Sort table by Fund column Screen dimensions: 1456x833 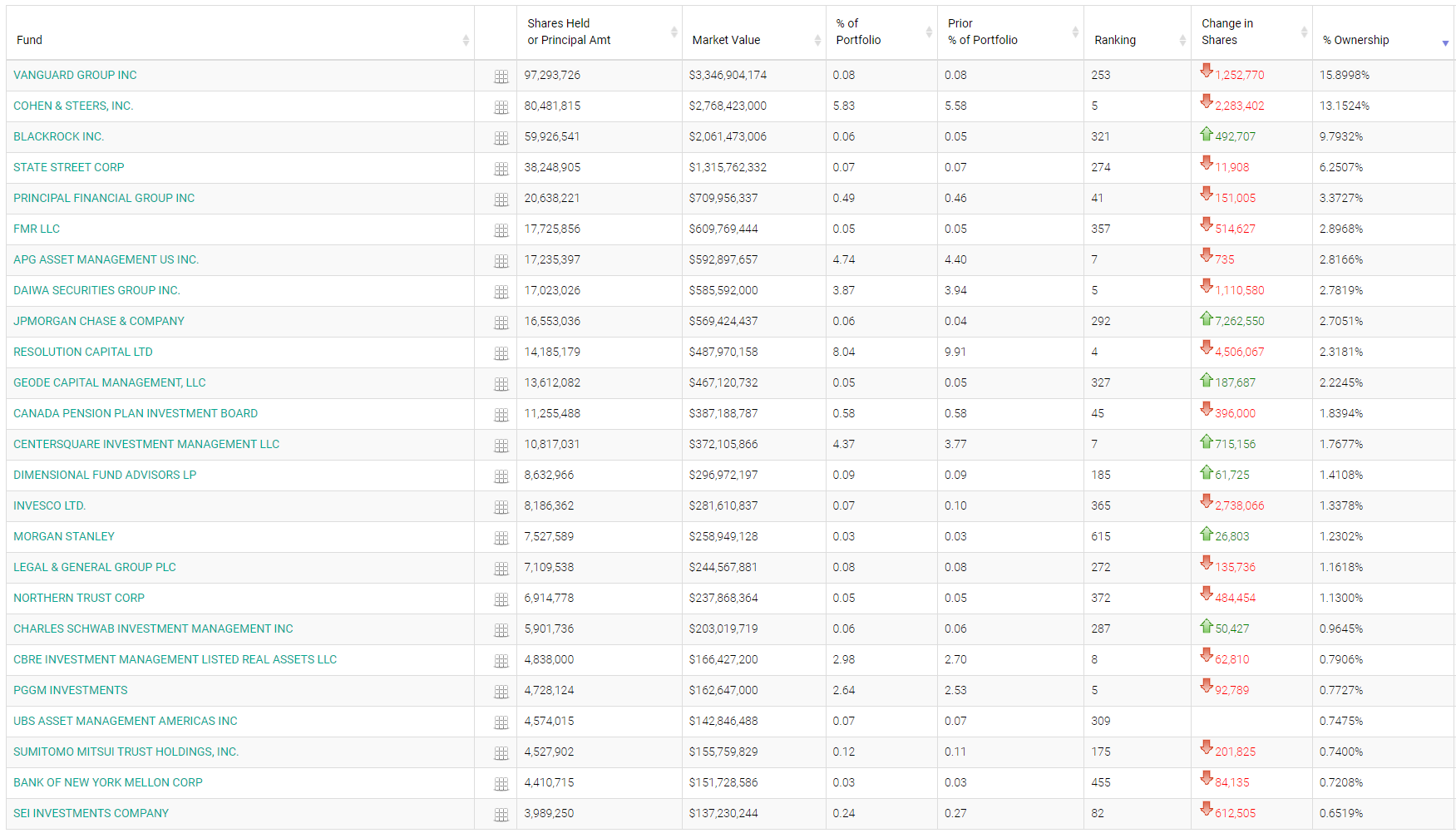pos(240,32)
